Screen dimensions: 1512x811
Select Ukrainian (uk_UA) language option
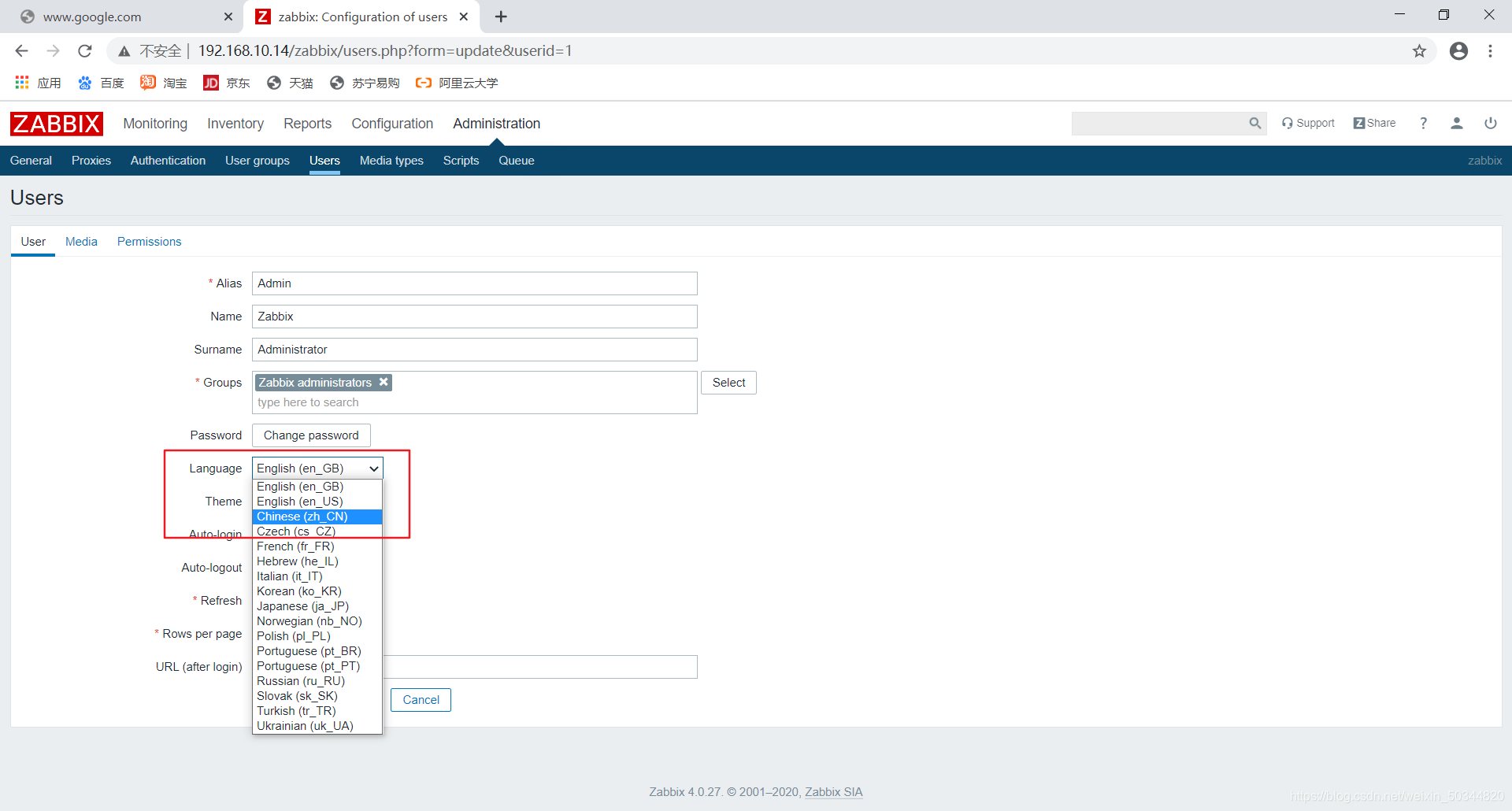[317, 726]
